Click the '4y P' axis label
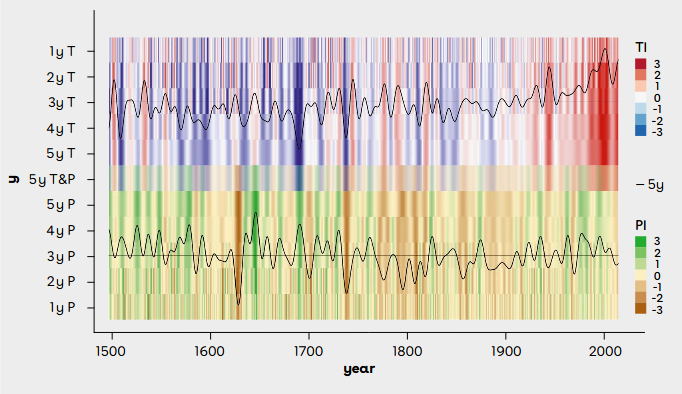This screenshot has width=682, height=394. click(61, 230)
